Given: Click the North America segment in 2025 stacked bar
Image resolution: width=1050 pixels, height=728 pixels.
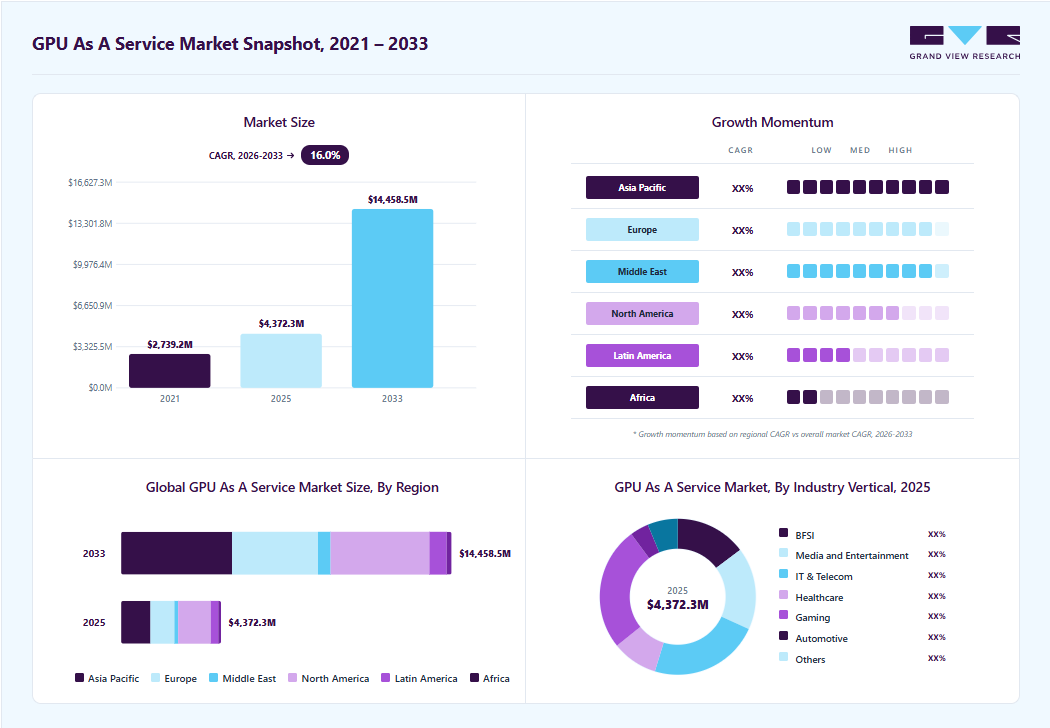Looking at the screenshot, I should (194, 622).
